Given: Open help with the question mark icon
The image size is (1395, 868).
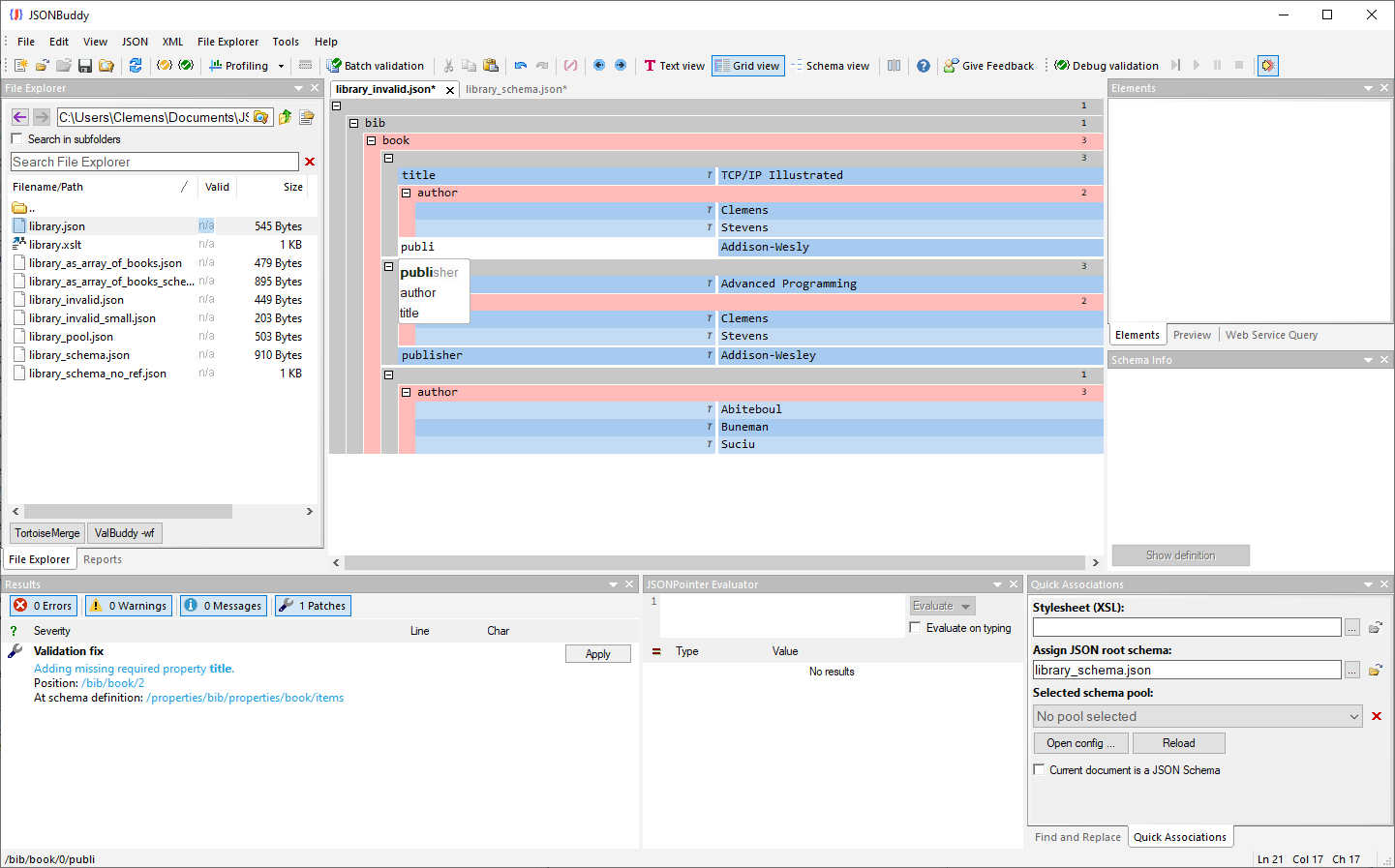Looking at the screenshot, I should point(924,66).
